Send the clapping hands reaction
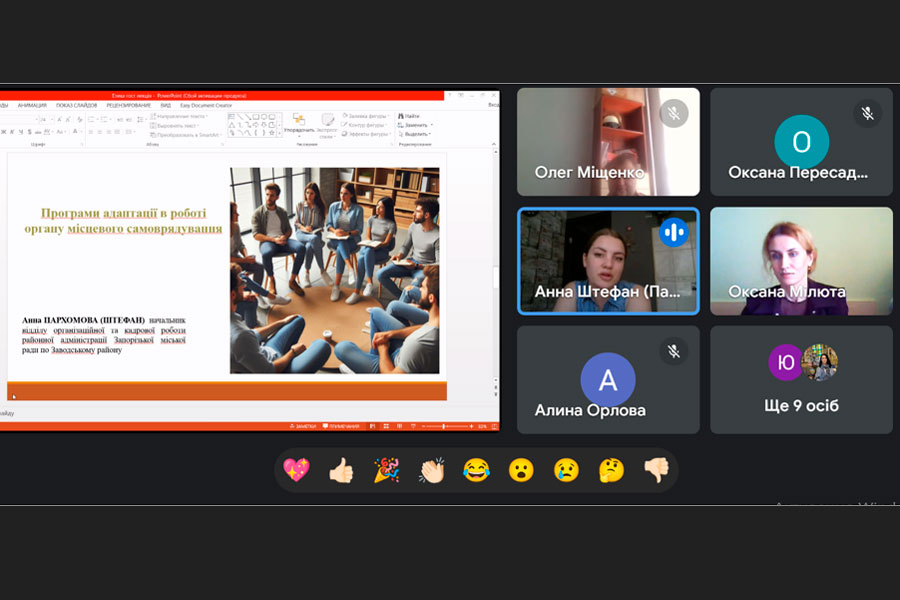The height and width of the screenshot is (600, 900). point(432,470)
